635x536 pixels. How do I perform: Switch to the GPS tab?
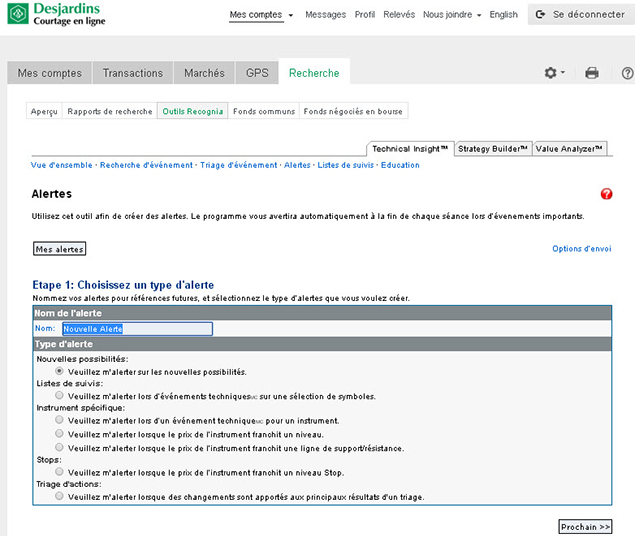[257, 73]
